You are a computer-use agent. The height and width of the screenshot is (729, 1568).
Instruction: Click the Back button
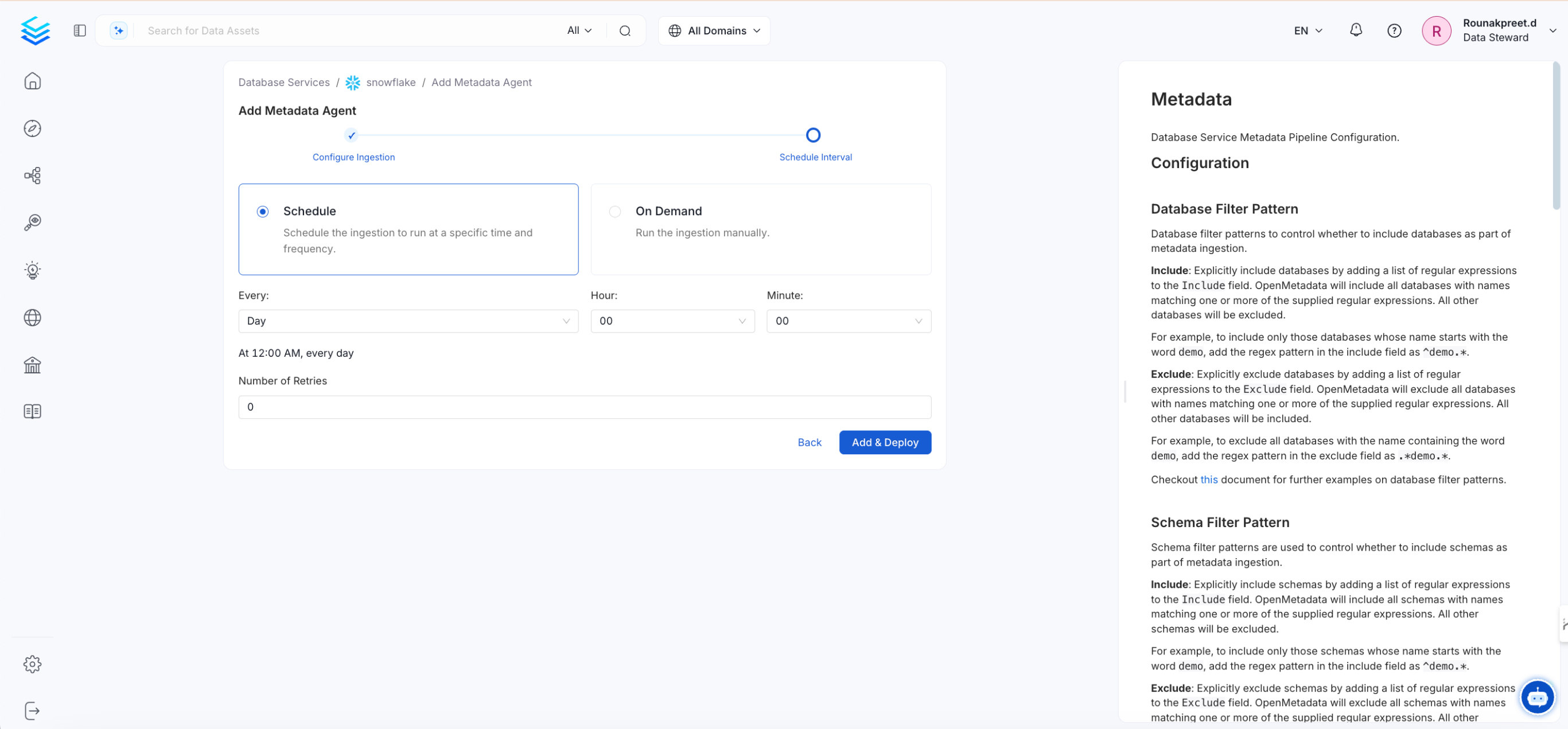[809, 442]
